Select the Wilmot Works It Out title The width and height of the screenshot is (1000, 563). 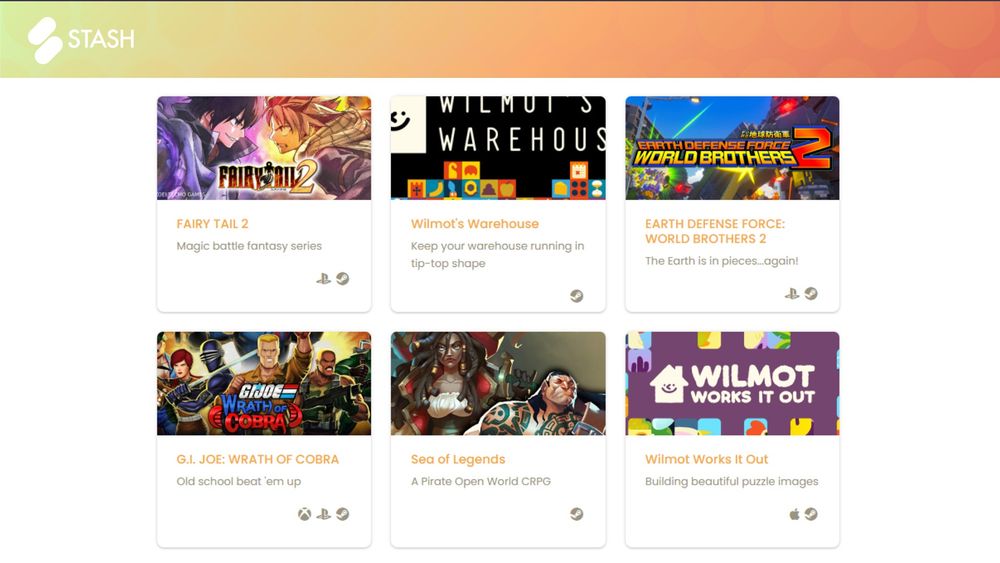pos(707,459)
